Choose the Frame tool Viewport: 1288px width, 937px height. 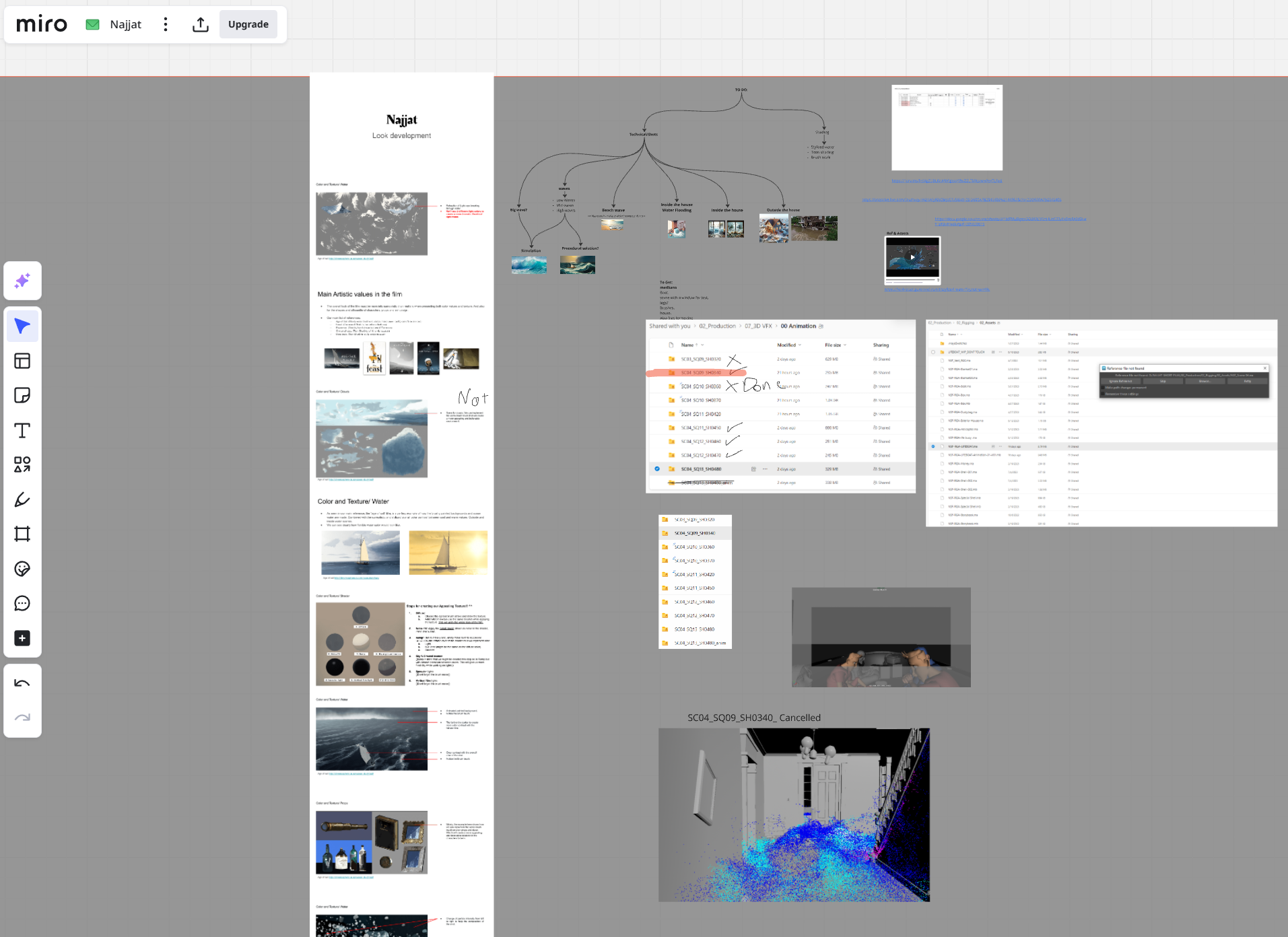point(22,534)
